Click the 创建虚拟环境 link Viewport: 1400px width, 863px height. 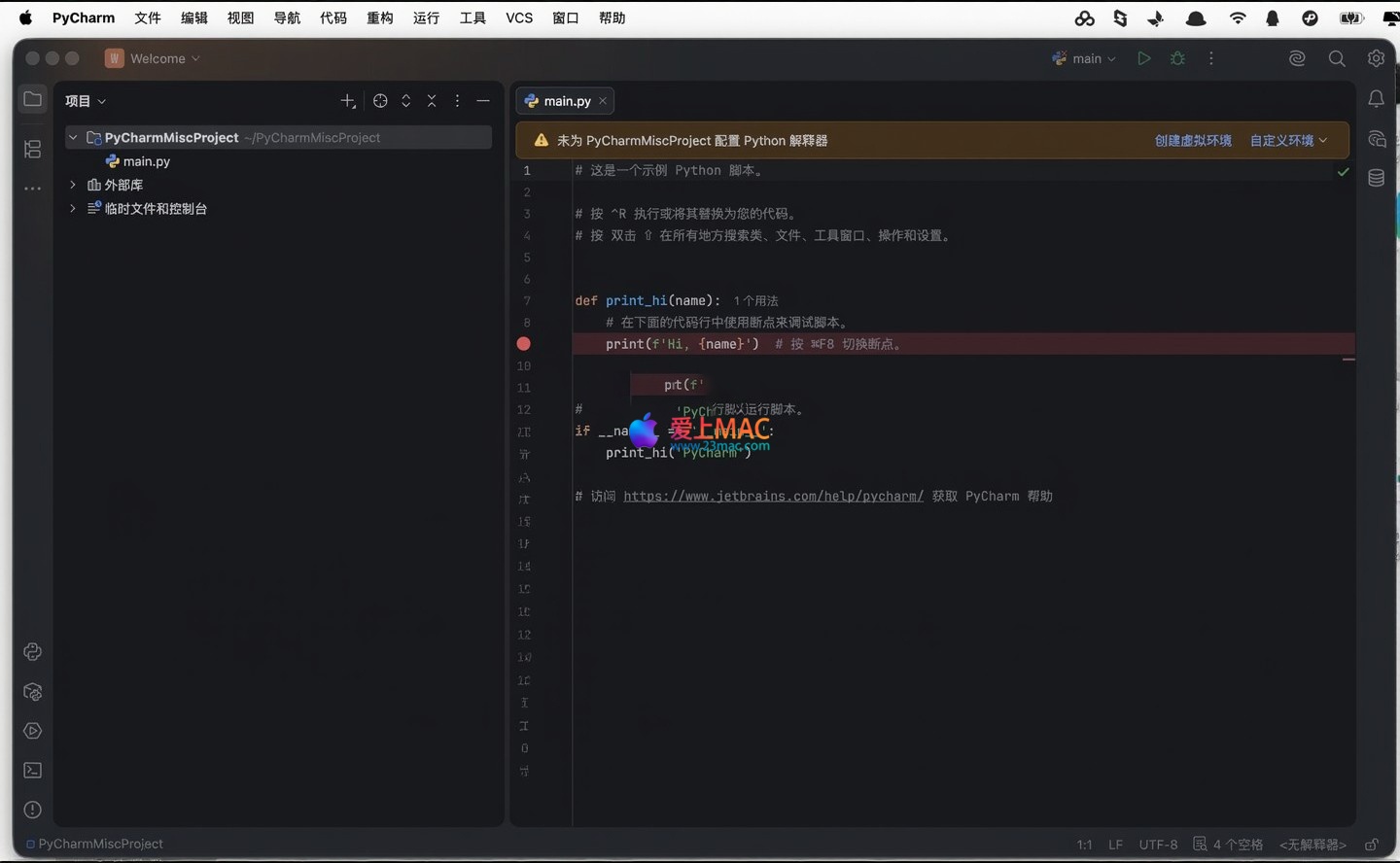coord(1193,141)
